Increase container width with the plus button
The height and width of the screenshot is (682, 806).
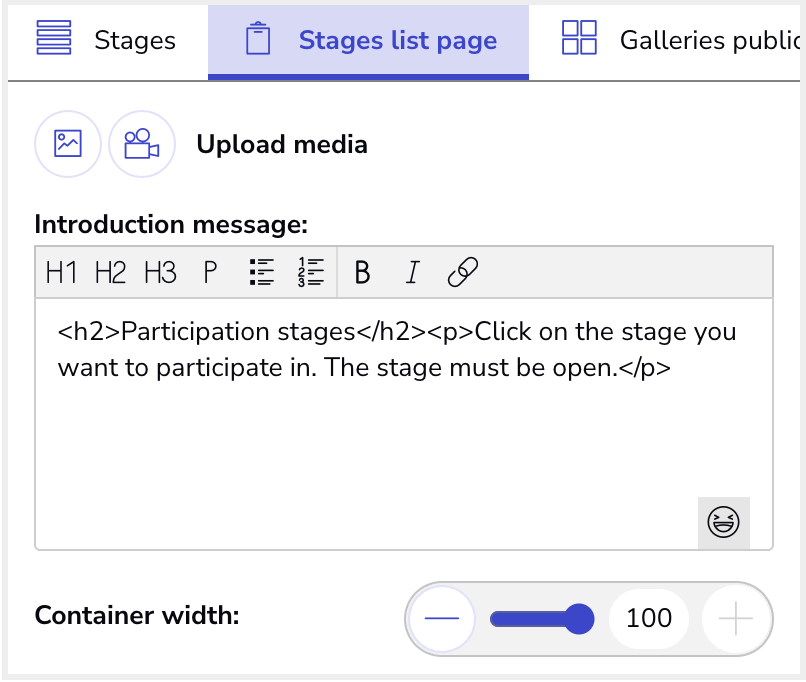[736, 619]
